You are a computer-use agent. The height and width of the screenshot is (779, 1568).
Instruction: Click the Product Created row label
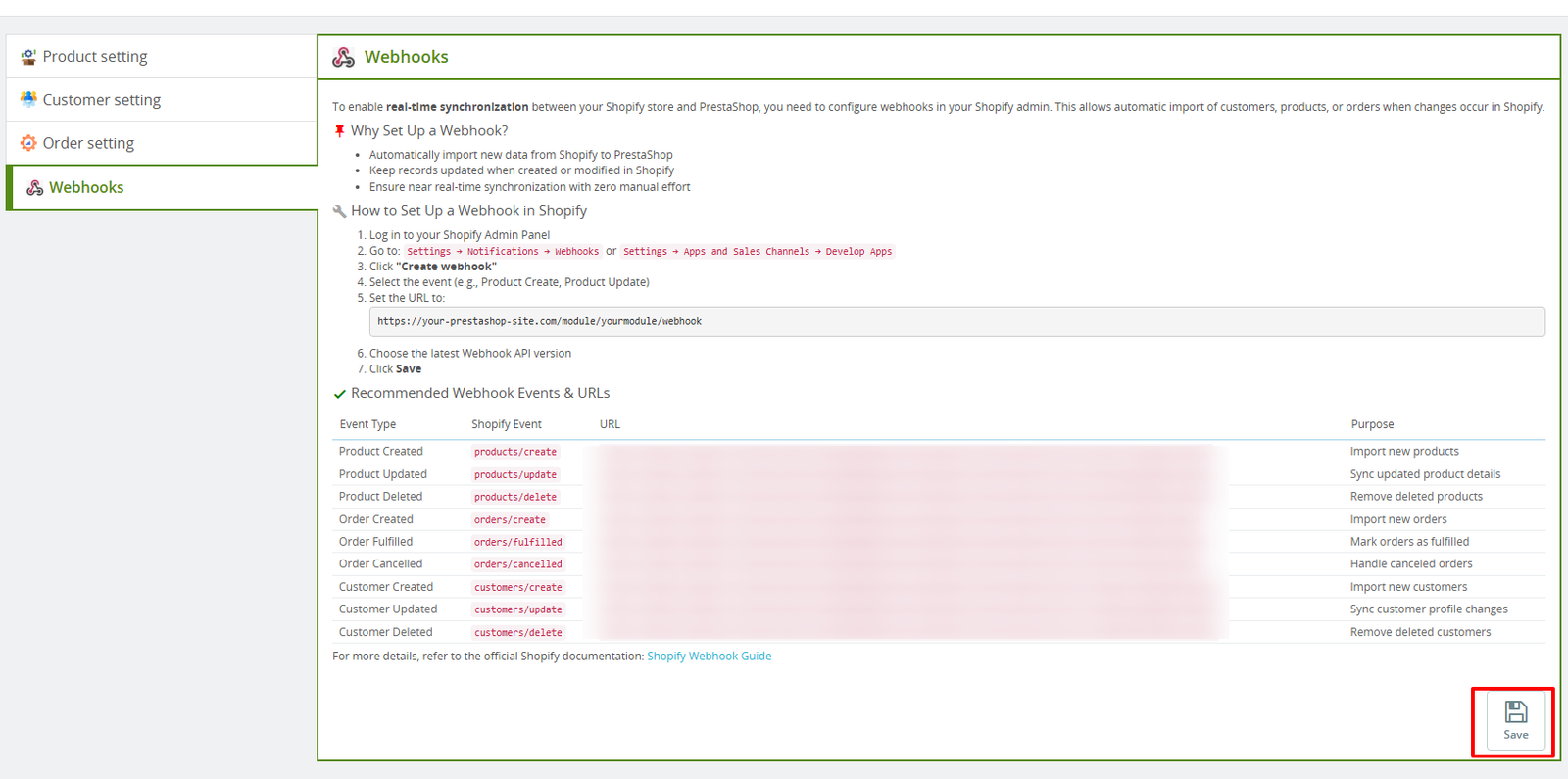click(x=381, y=452)
